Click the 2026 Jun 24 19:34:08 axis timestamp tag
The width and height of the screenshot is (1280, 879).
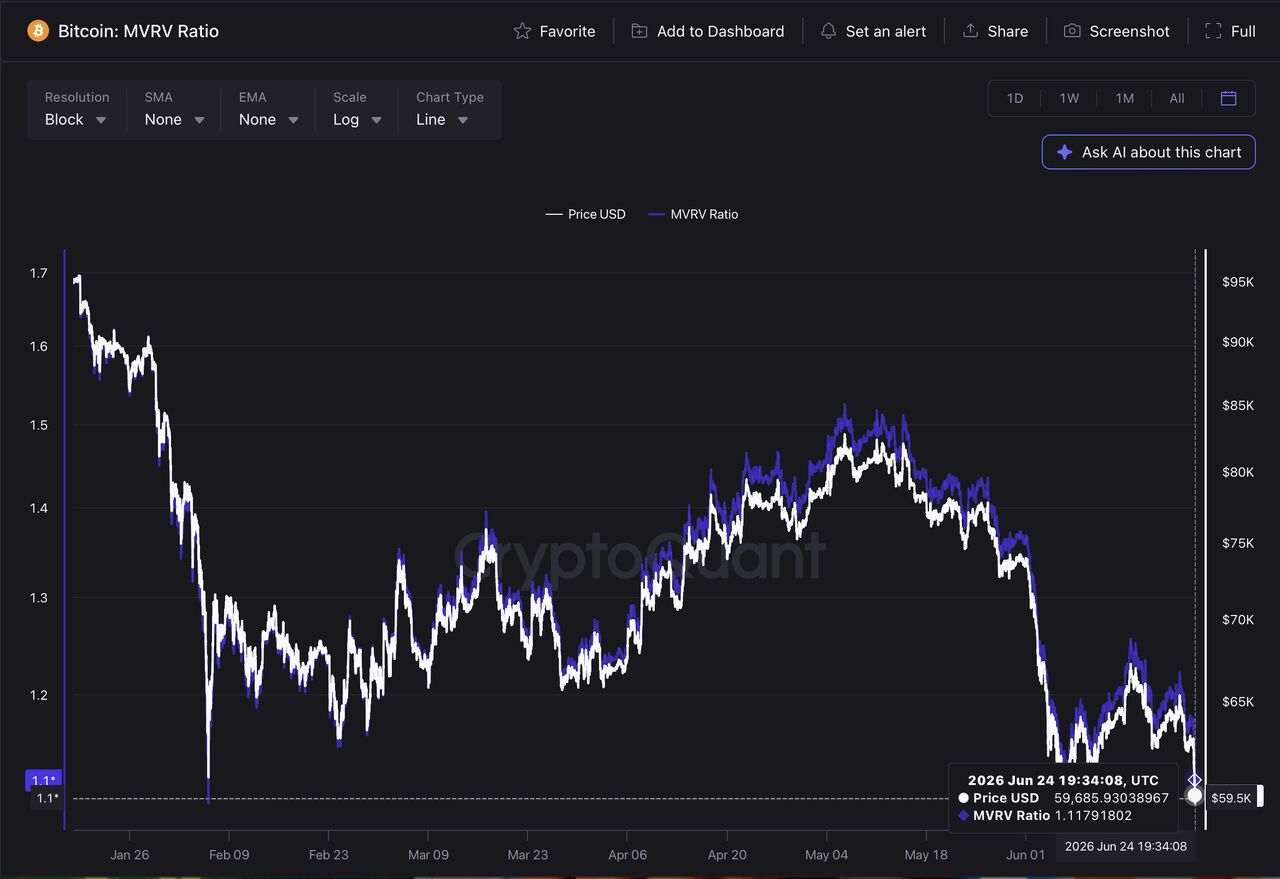click(1126, 847)
